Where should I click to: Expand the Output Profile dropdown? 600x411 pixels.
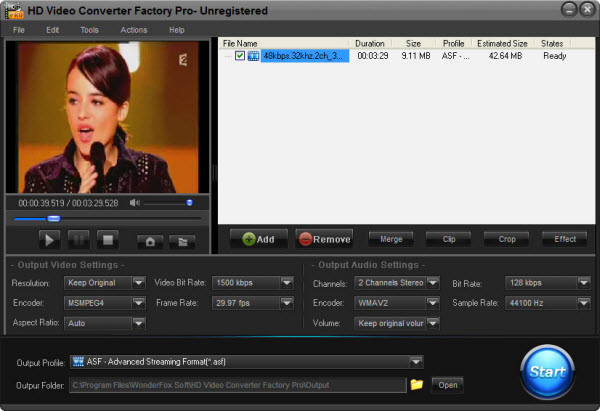pyautogui.click(x=415, y=362)
